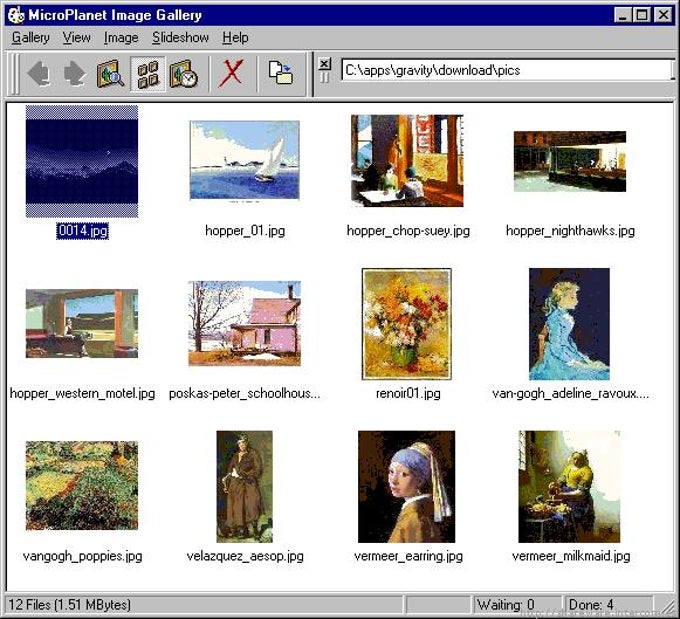680x619 pixels.
Task: Click the velazquez_aesop.jpg file name
Action: 245,556
